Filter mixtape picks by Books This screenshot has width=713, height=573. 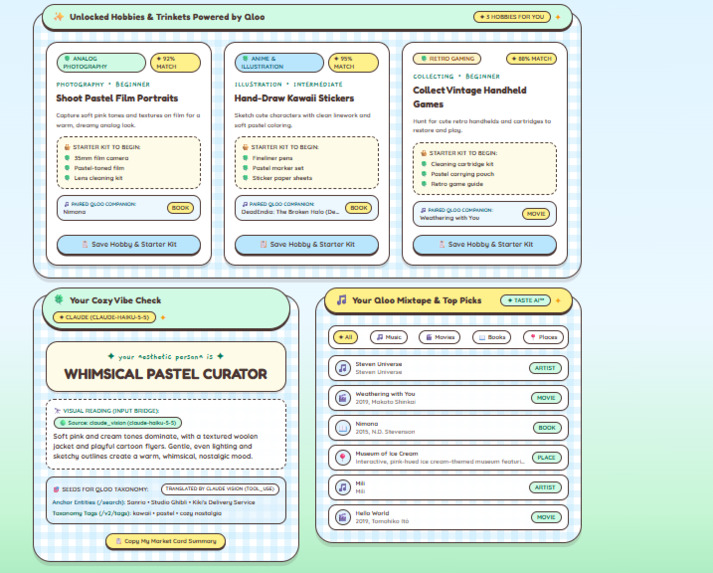point(492,337)
